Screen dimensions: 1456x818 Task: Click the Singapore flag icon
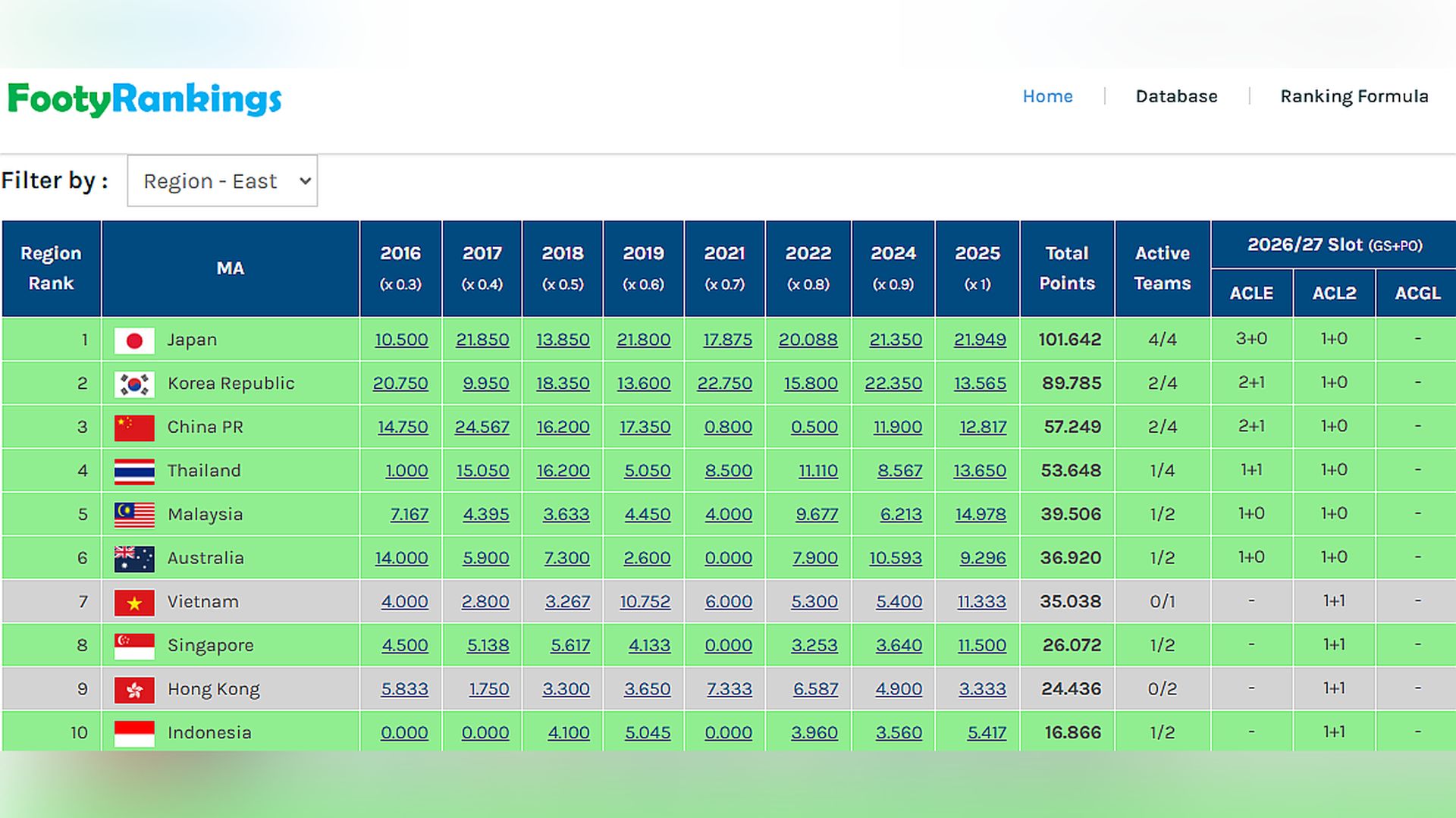134,646
